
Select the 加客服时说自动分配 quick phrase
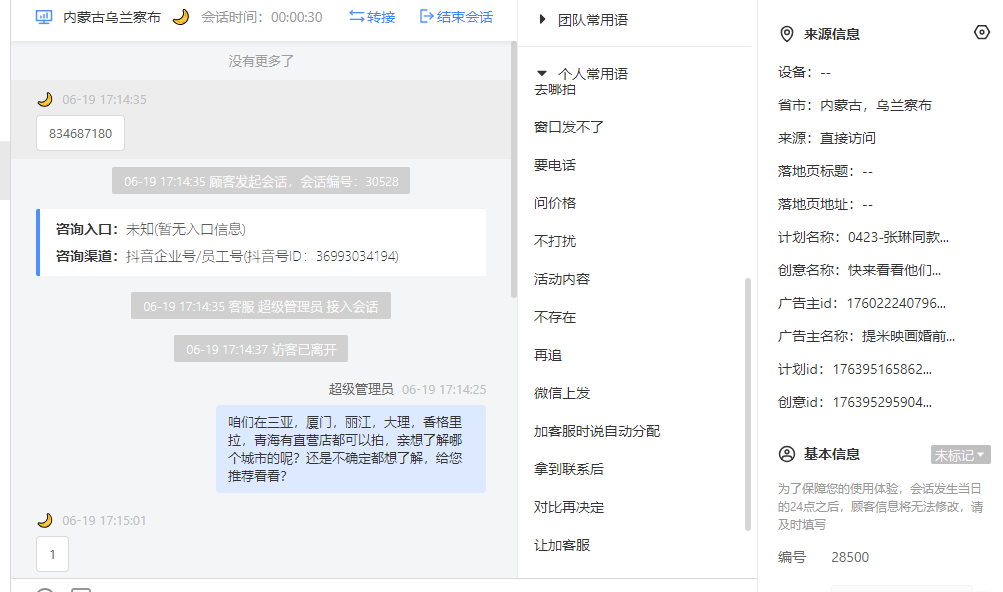pyautogui.click(x=597, y=431)
